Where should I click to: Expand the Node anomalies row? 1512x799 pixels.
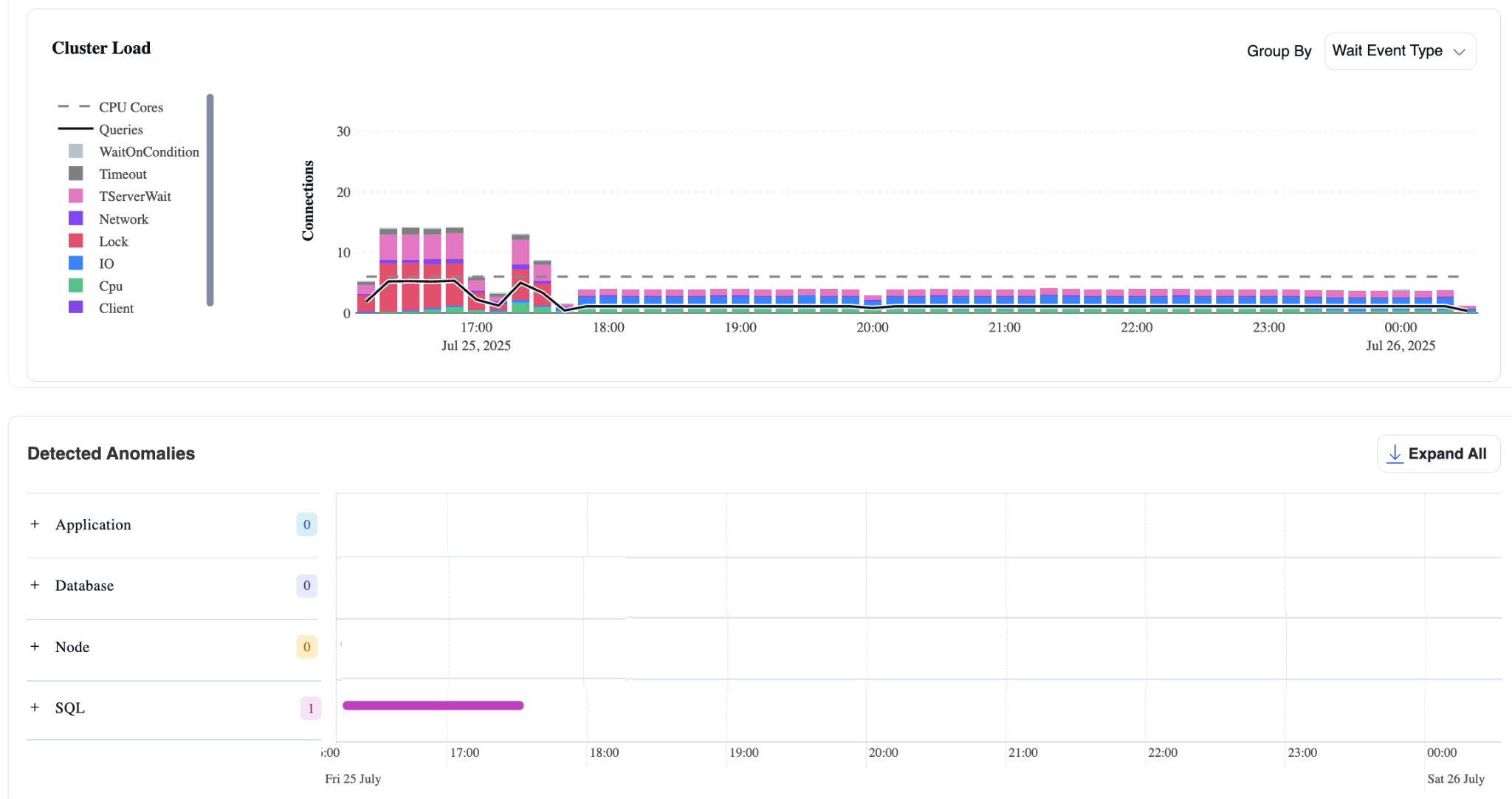pos(35,647)
